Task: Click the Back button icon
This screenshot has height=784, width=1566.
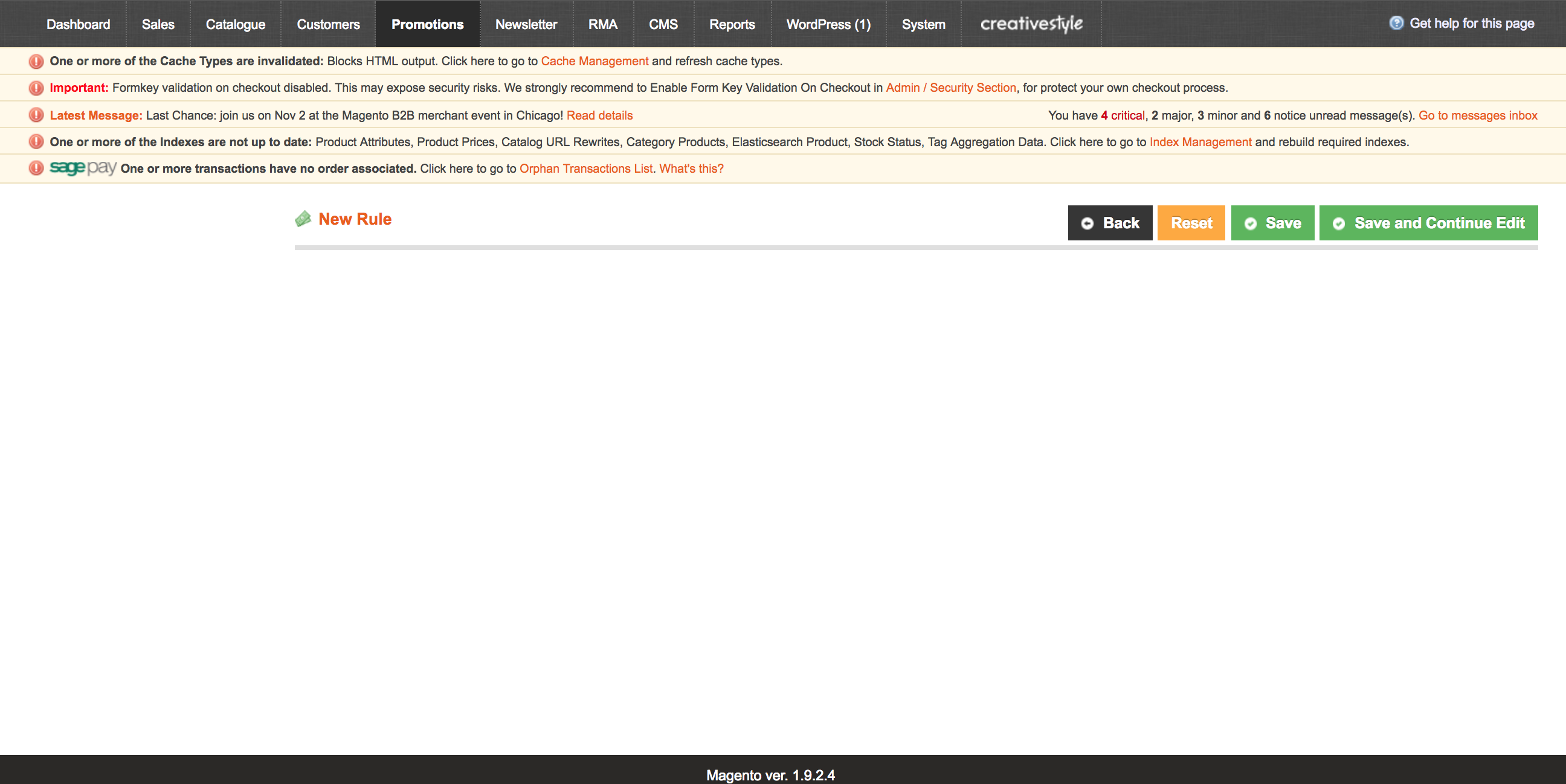Action: point(1089,222)
